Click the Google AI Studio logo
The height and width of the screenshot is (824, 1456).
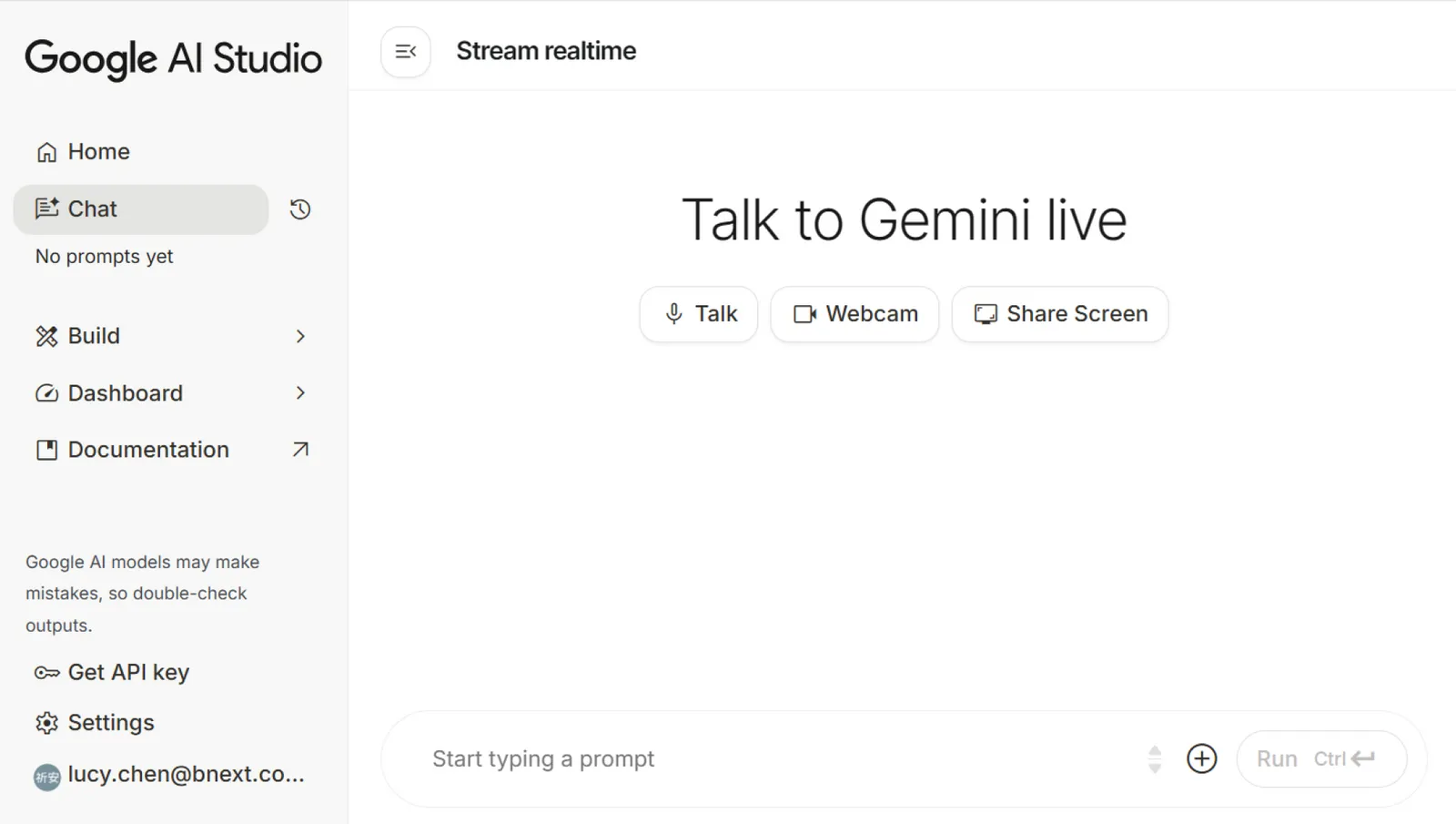coord(173,58)
